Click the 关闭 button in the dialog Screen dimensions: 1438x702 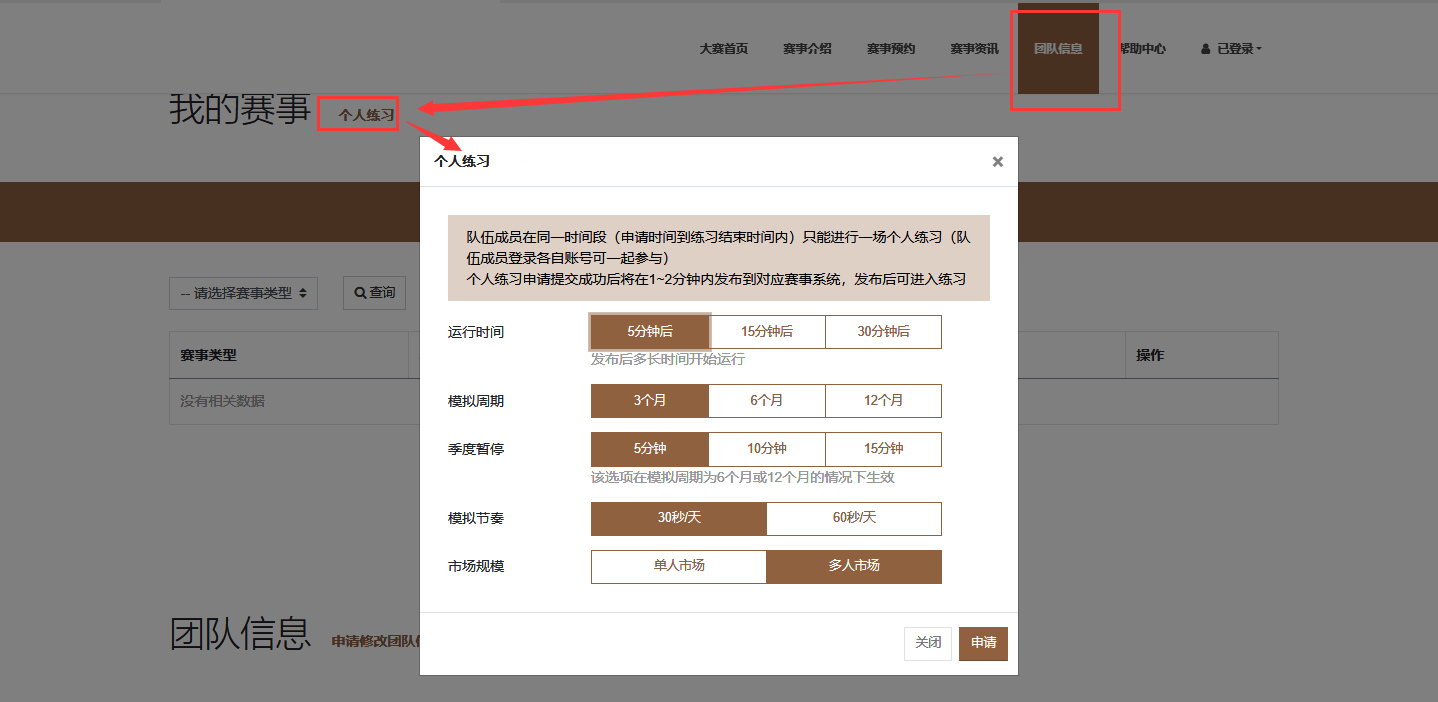click(x=927, y=643)
